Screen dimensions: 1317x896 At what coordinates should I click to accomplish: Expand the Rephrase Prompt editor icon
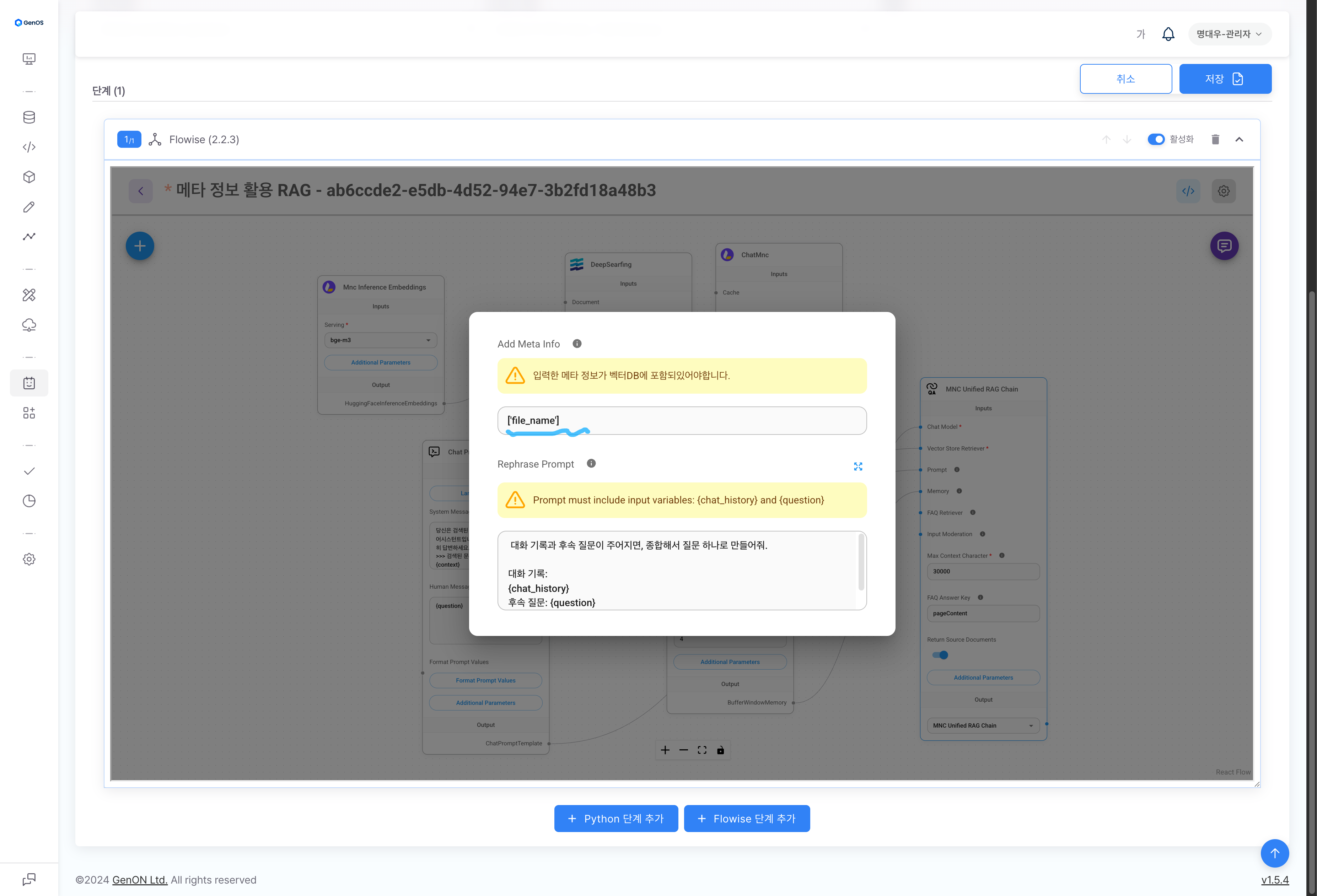pyautogui.click(x=858, y=466)
